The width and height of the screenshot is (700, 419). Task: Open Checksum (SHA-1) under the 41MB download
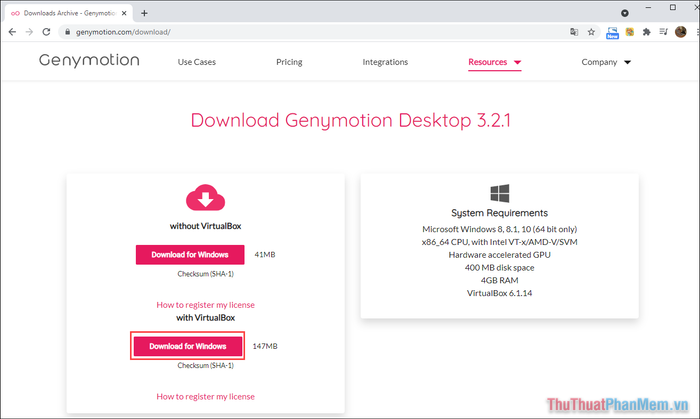pos(205,274)
